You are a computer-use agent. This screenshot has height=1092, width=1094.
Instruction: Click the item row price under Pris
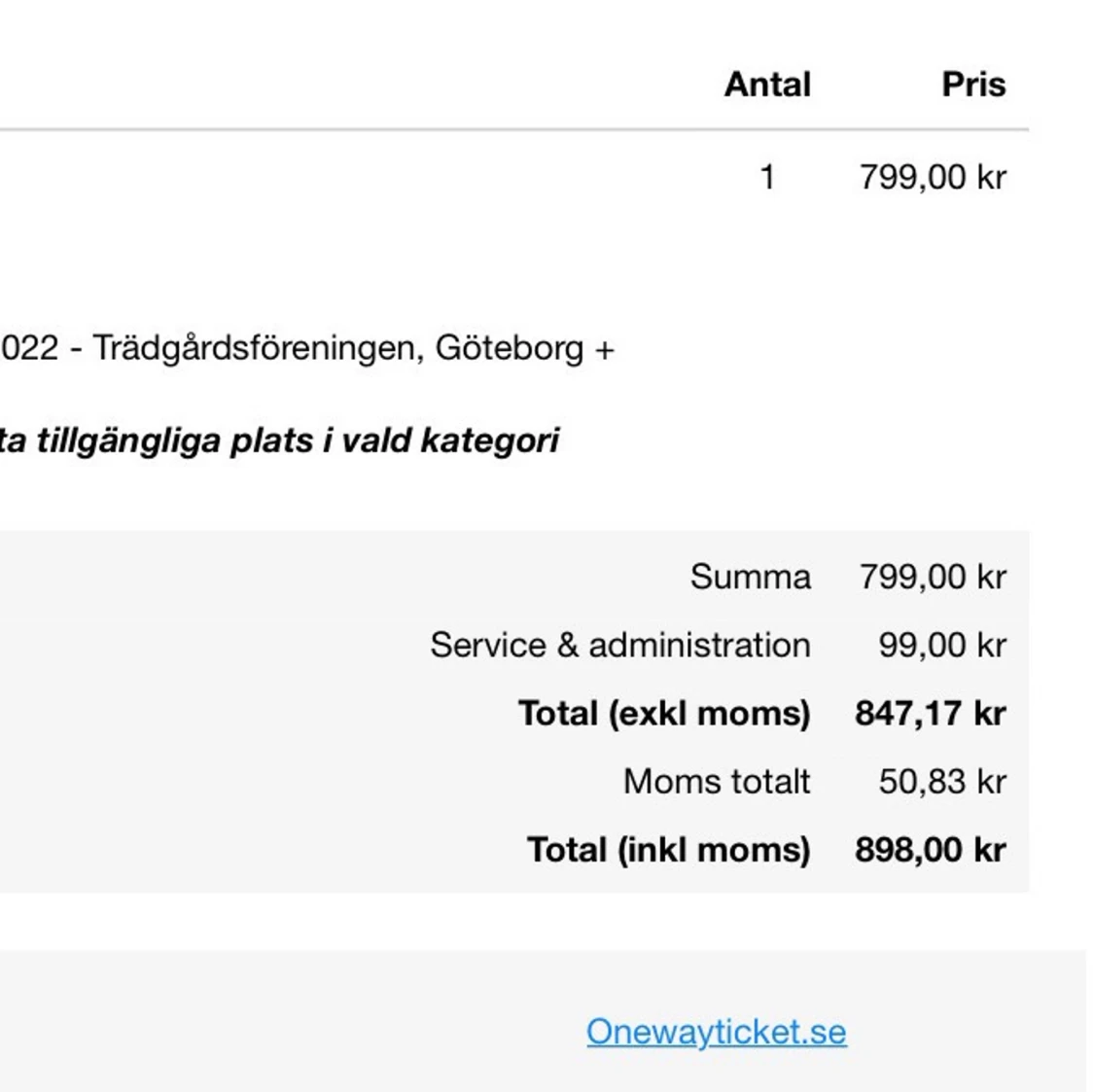point(932,178)
